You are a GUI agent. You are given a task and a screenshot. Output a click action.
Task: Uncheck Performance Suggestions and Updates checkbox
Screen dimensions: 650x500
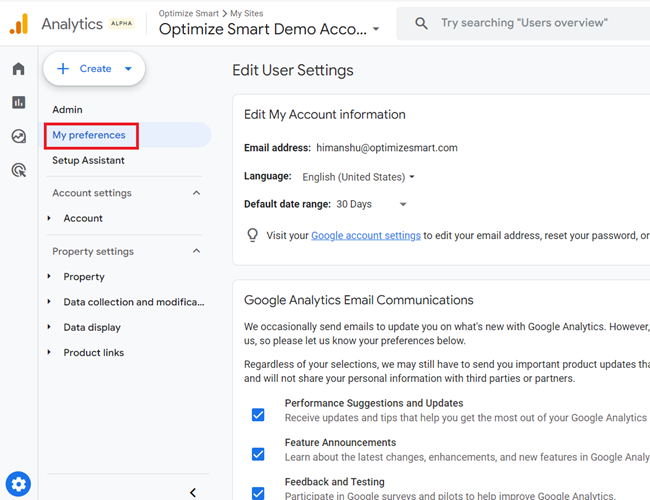coord(258,415)
